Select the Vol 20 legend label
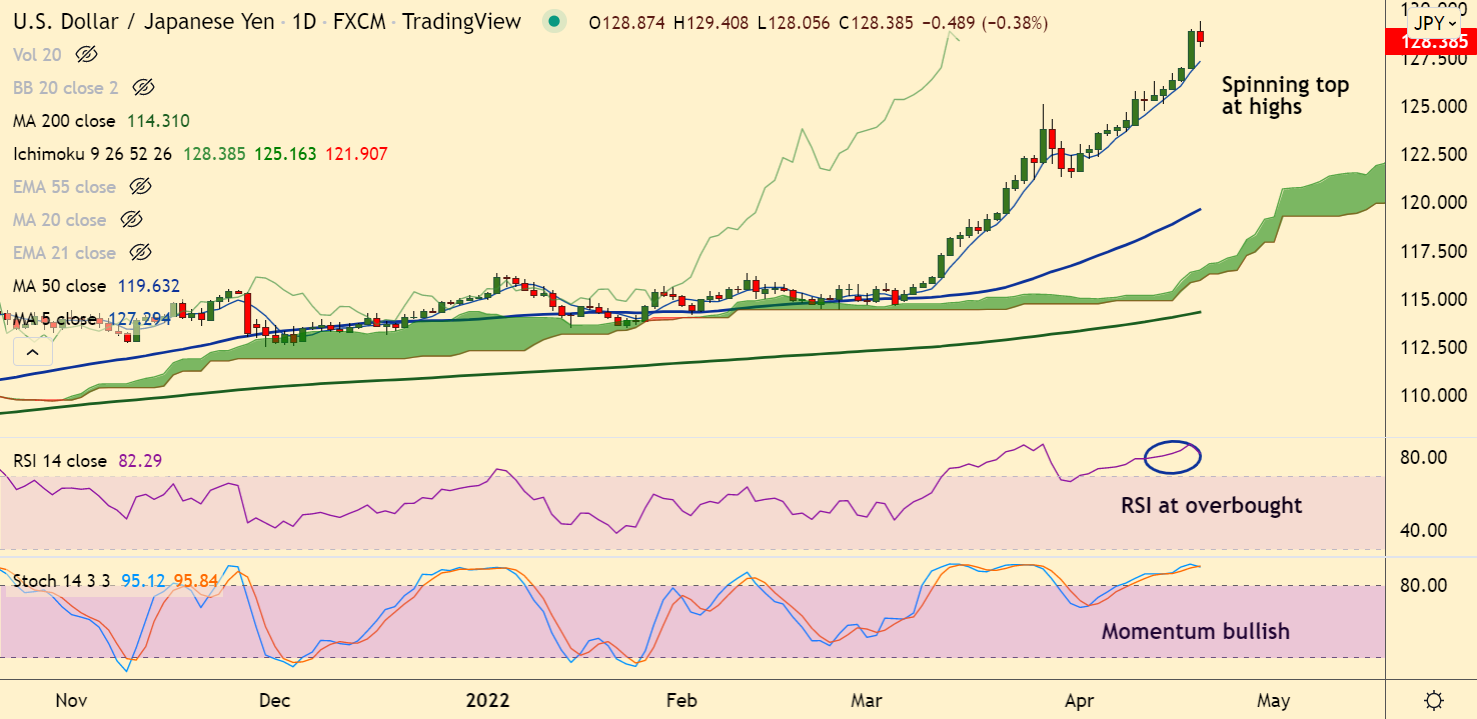This screenshot has width=1477, height=719. point(37,55)
